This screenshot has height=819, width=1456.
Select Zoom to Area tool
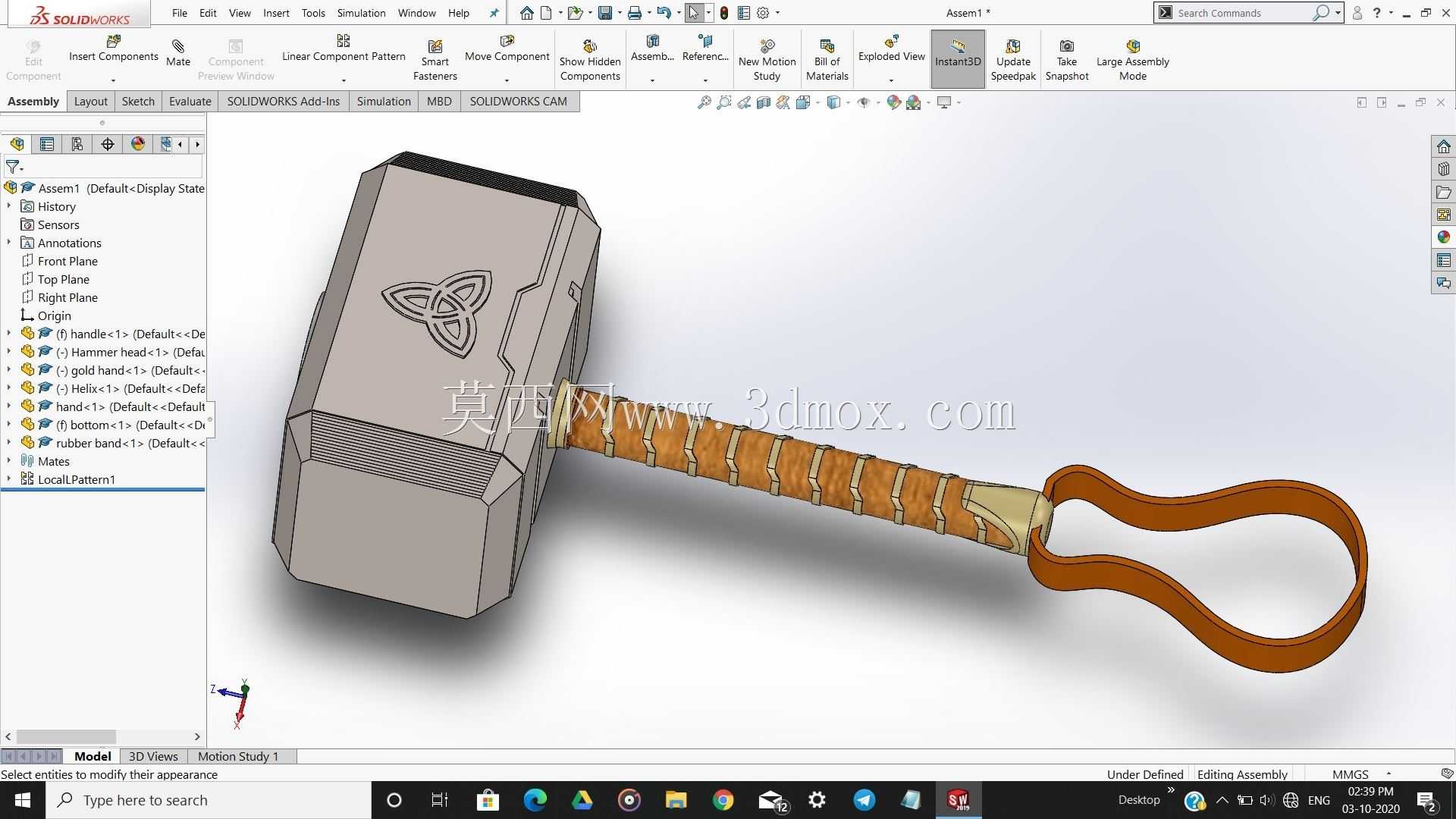[724, 102]
